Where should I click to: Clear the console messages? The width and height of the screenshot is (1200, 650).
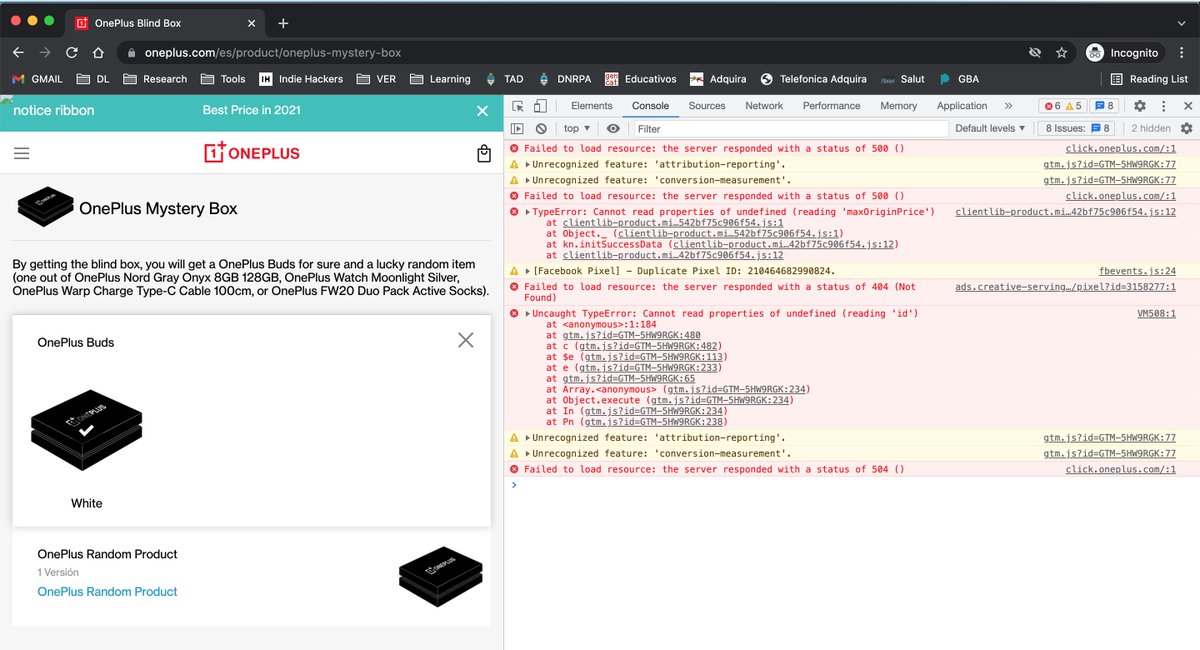coord(541,128)
